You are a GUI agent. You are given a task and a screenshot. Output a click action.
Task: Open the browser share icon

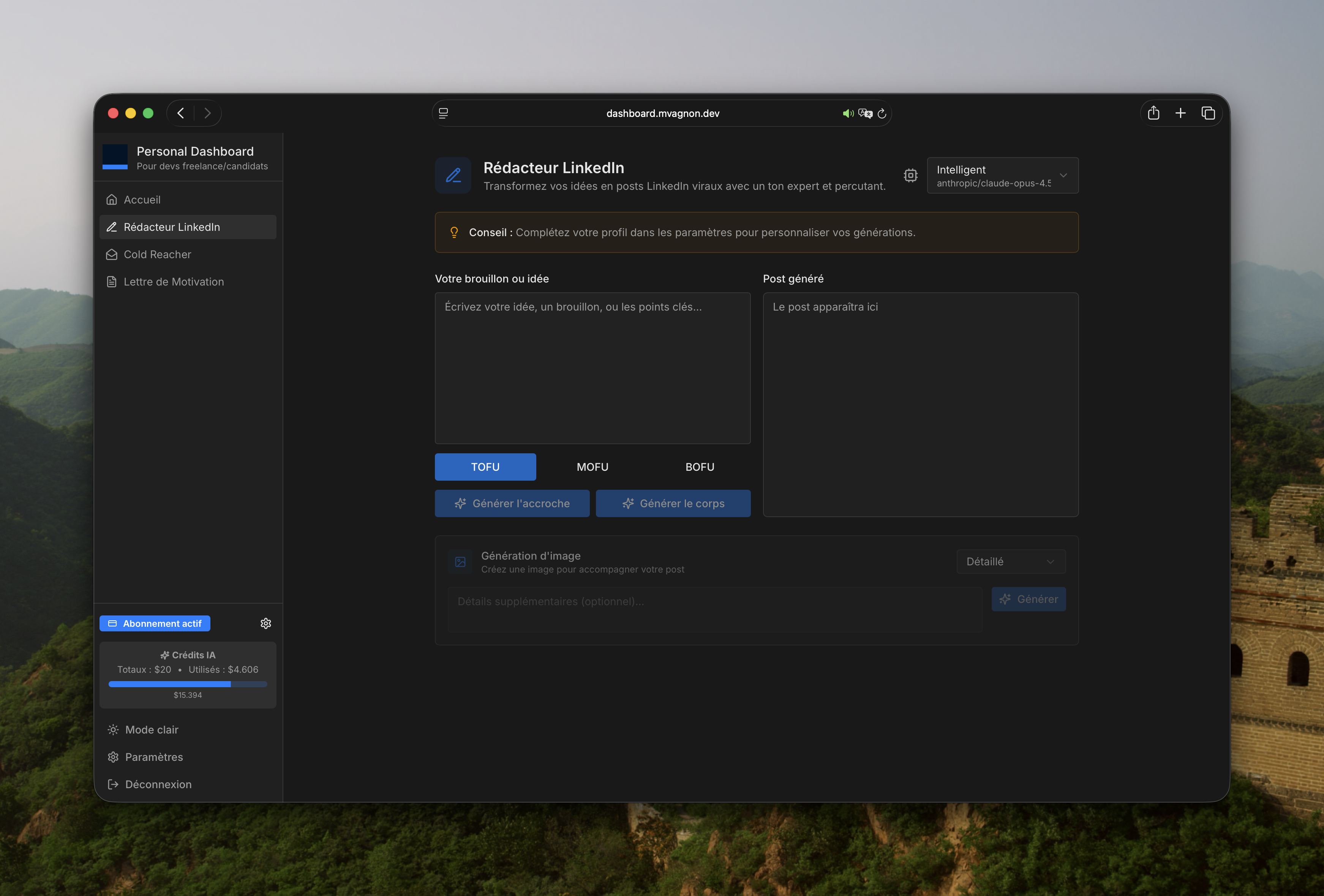(x=1153, y=113)
